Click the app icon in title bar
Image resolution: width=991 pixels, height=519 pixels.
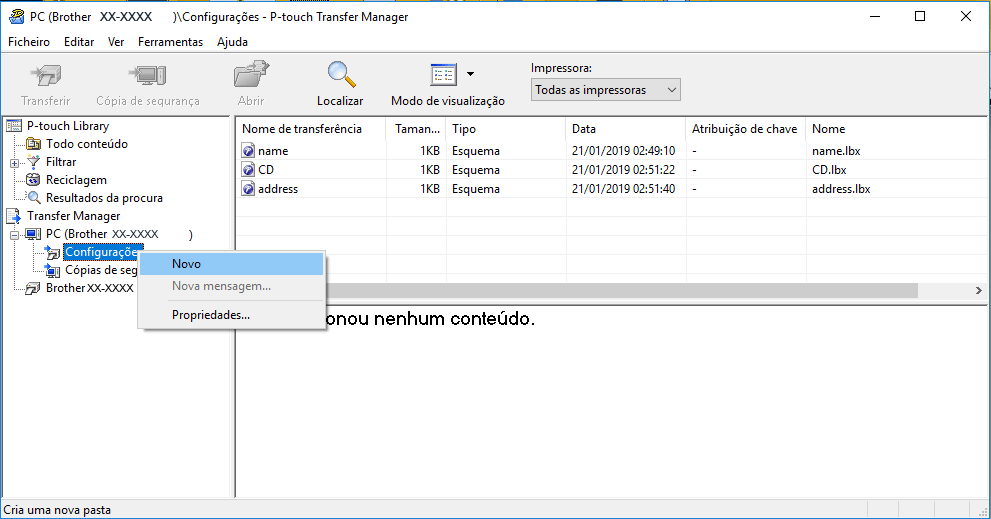[16, 16]
